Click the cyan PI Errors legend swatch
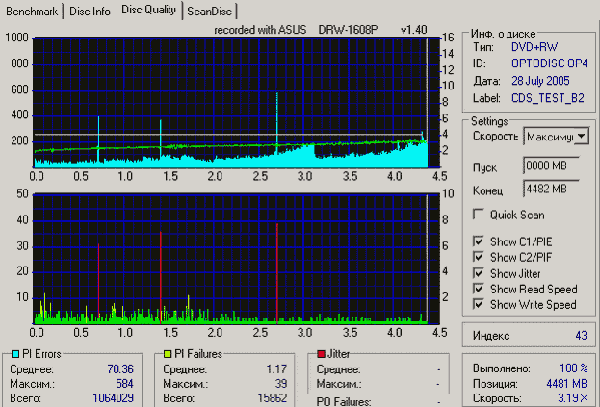 (15, 354)
